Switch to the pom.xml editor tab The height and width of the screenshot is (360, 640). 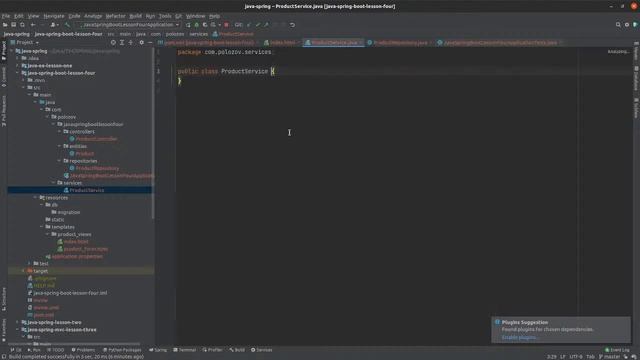pyautogui.click(x=209, y=42)
